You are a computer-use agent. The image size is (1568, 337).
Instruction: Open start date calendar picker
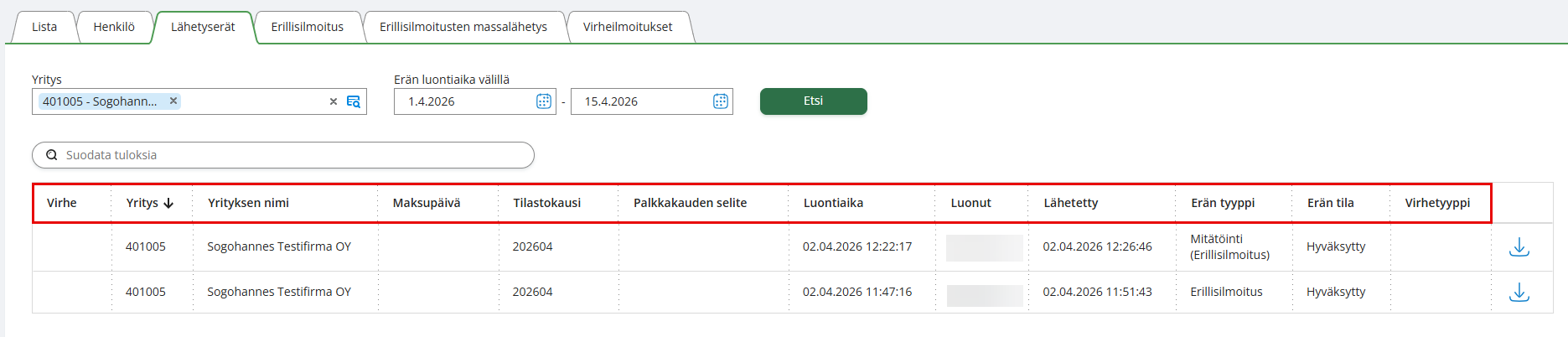pyautogui.click(x=543, y=101)
